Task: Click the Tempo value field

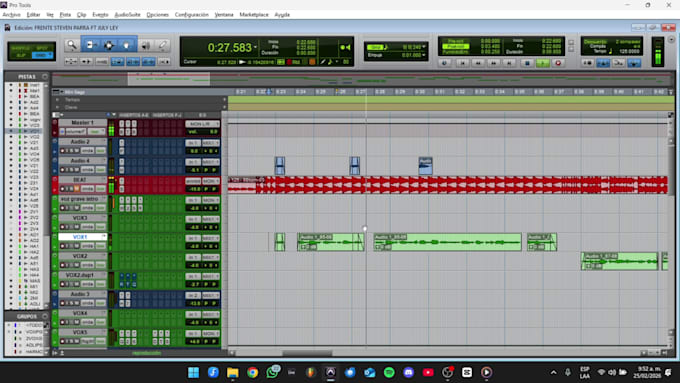Action: 629,51
